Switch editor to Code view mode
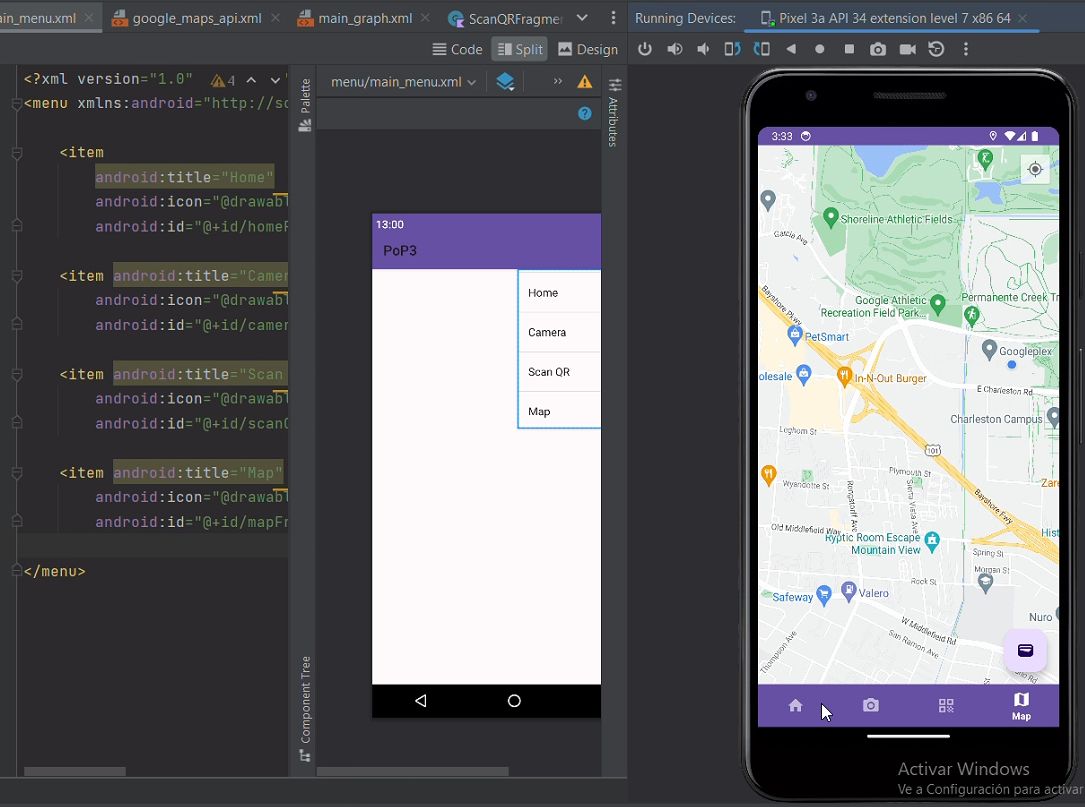This screenshot has height=807, width=1085. [x=457, y=49]
